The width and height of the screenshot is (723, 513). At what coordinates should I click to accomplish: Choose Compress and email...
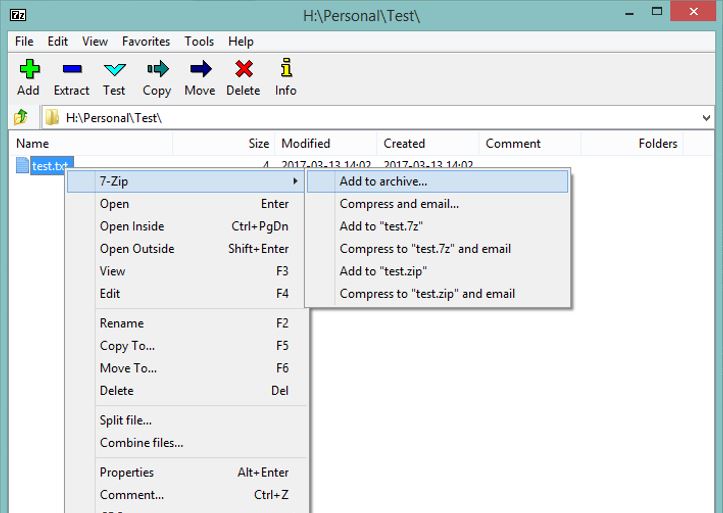438,204
